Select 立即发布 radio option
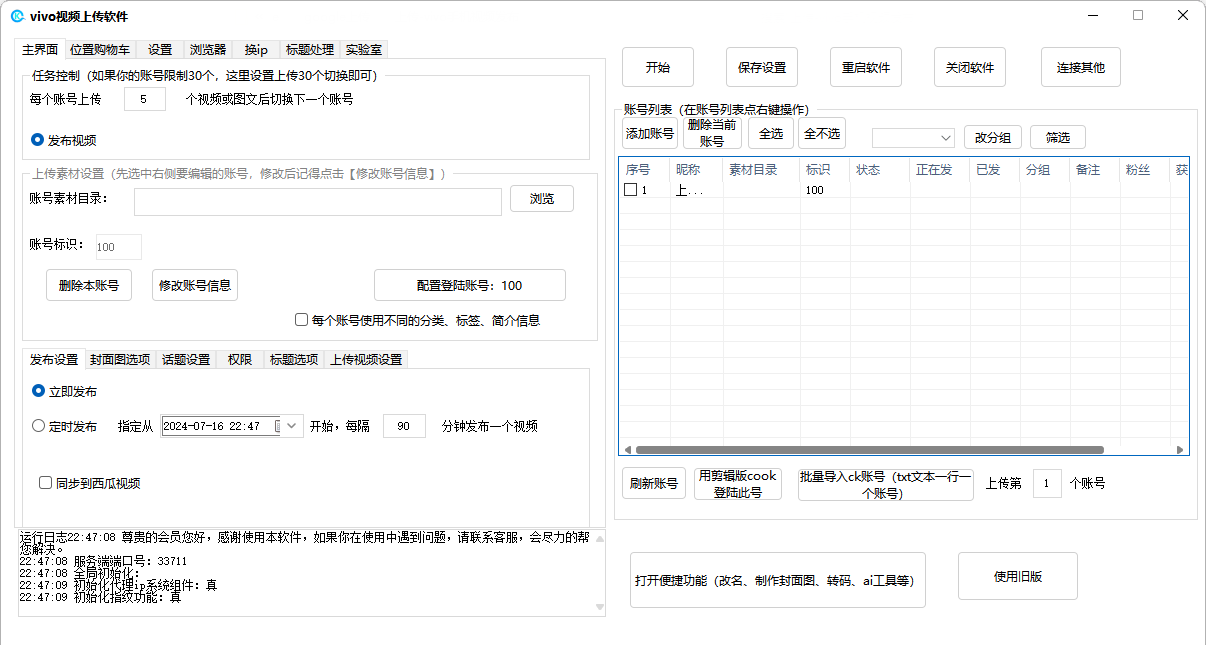The height and width of the screenshot is (645, 1206). [38, 391]
